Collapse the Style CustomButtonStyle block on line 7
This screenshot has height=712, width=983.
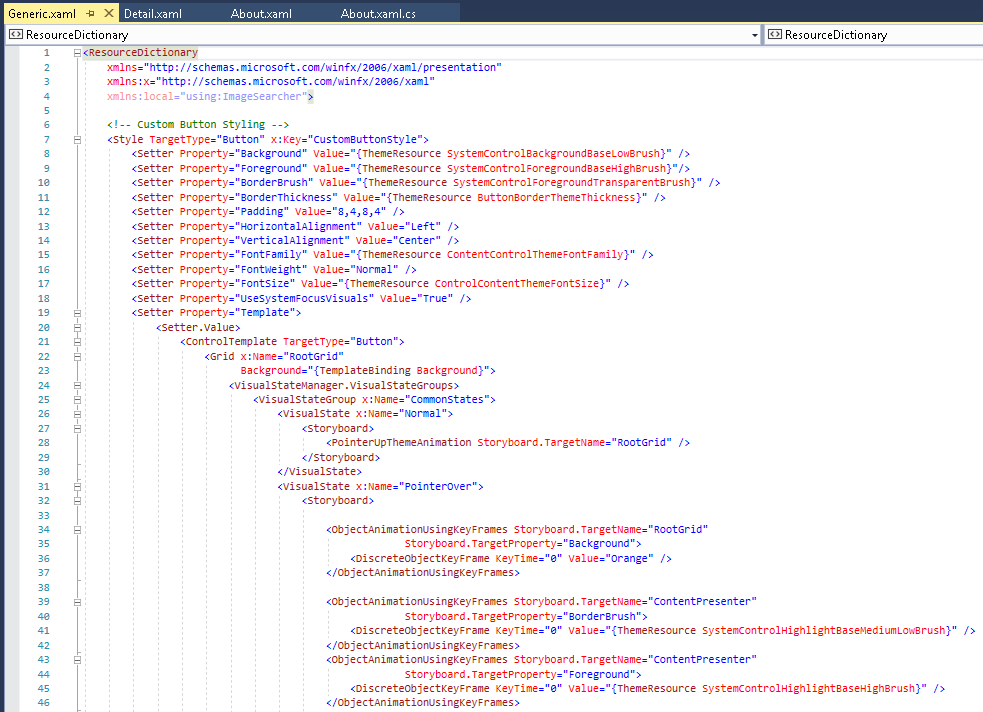pyautogui.click(x=77, y=140)
